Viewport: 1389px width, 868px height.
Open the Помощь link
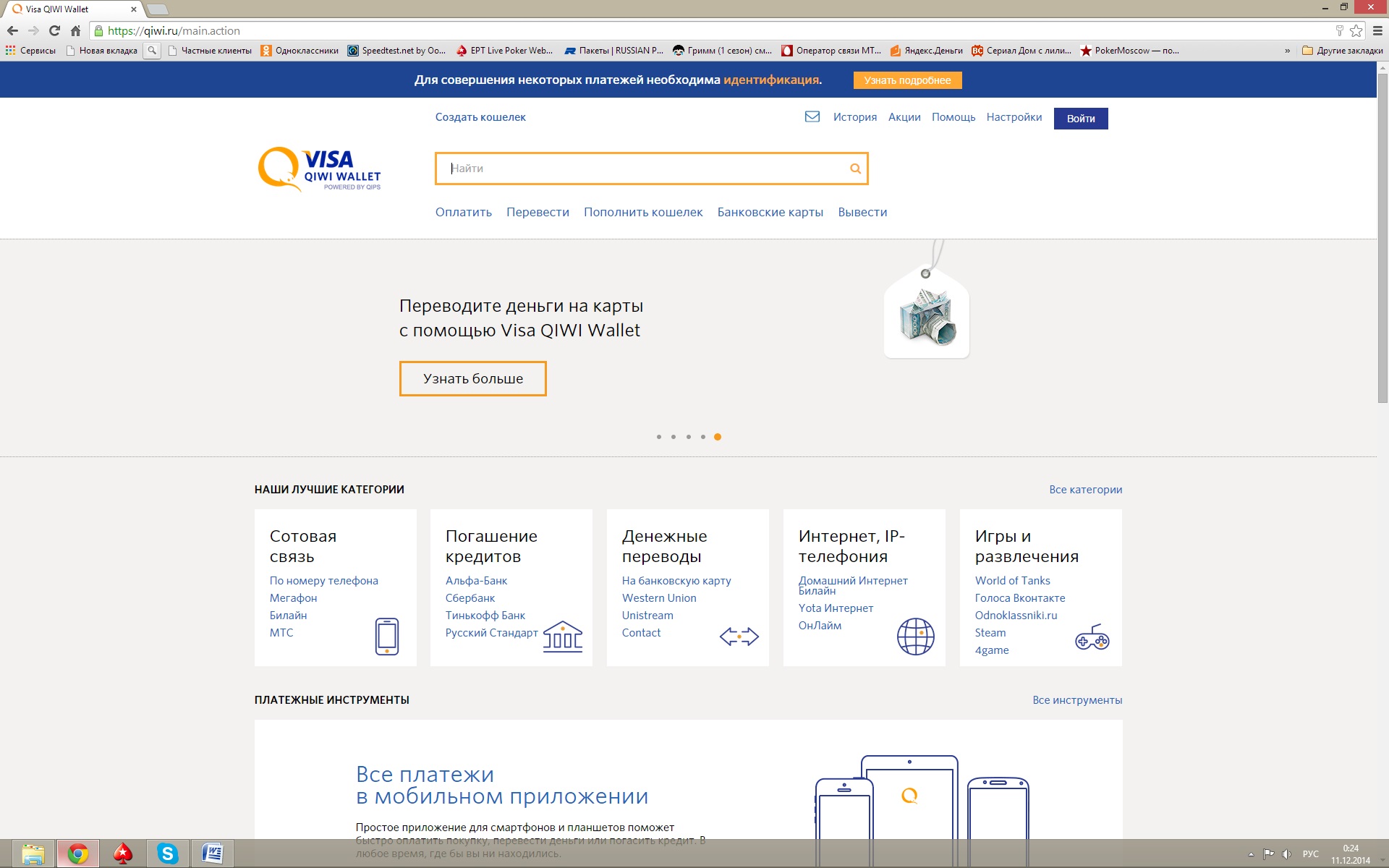tap(953, 117)
